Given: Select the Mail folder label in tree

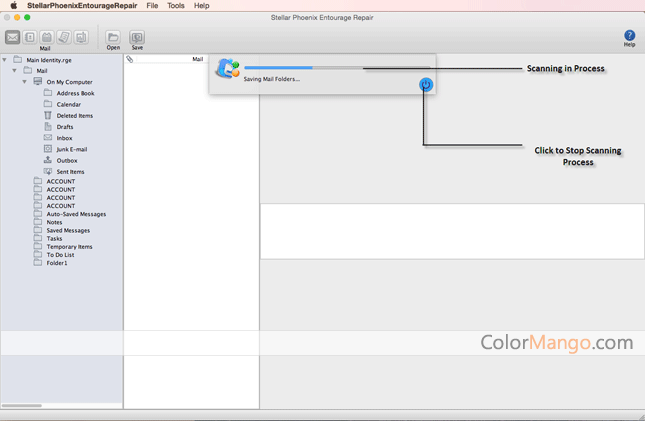Looking at the screenshot, I should (x=42, y=71).
